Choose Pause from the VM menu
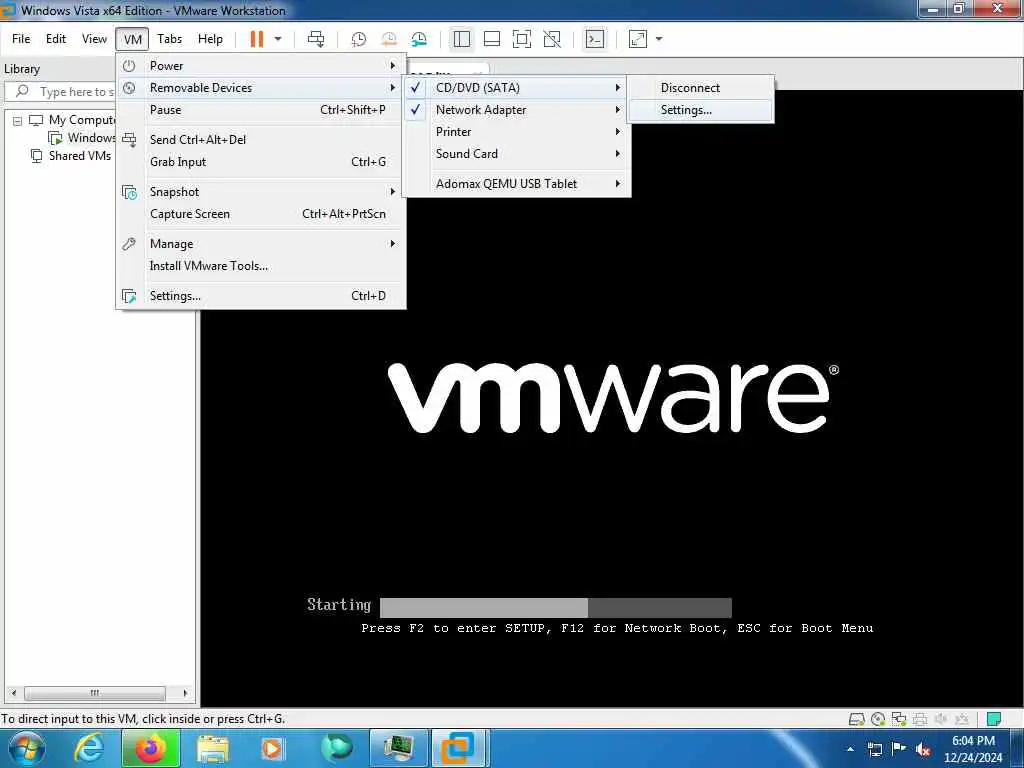The height and width of the screenshot is (768, 1024). pos(261,110)
